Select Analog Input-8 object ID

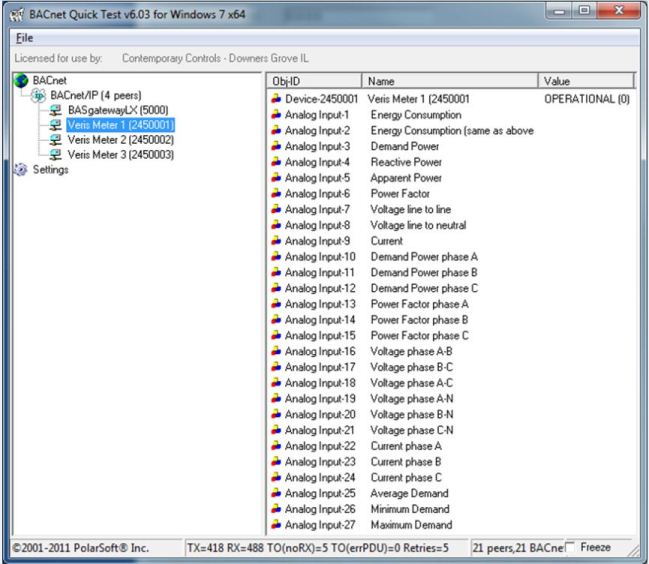pos(317,225)
